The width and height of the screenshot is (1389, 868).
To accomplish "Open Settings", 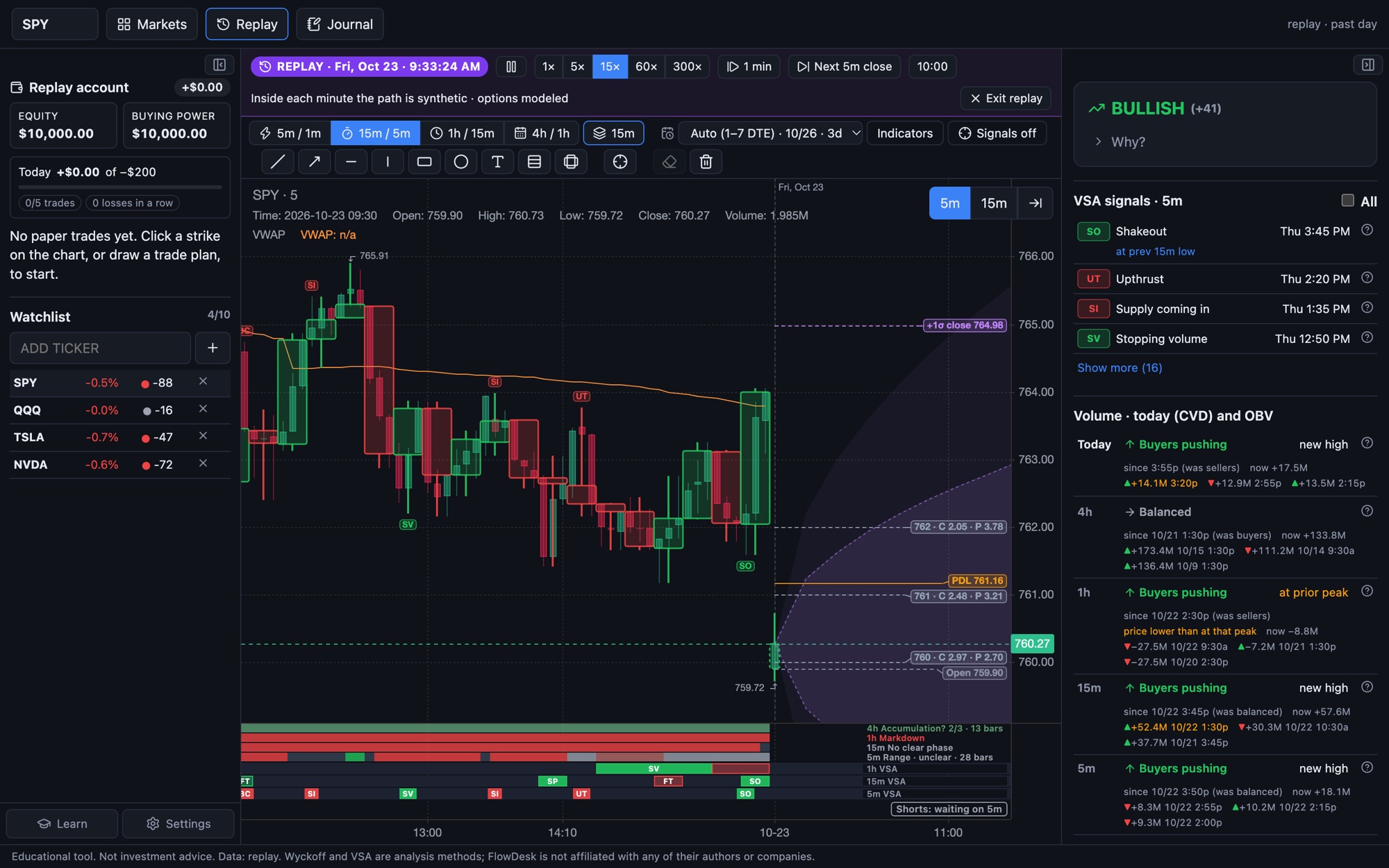I will coord(178,824).
